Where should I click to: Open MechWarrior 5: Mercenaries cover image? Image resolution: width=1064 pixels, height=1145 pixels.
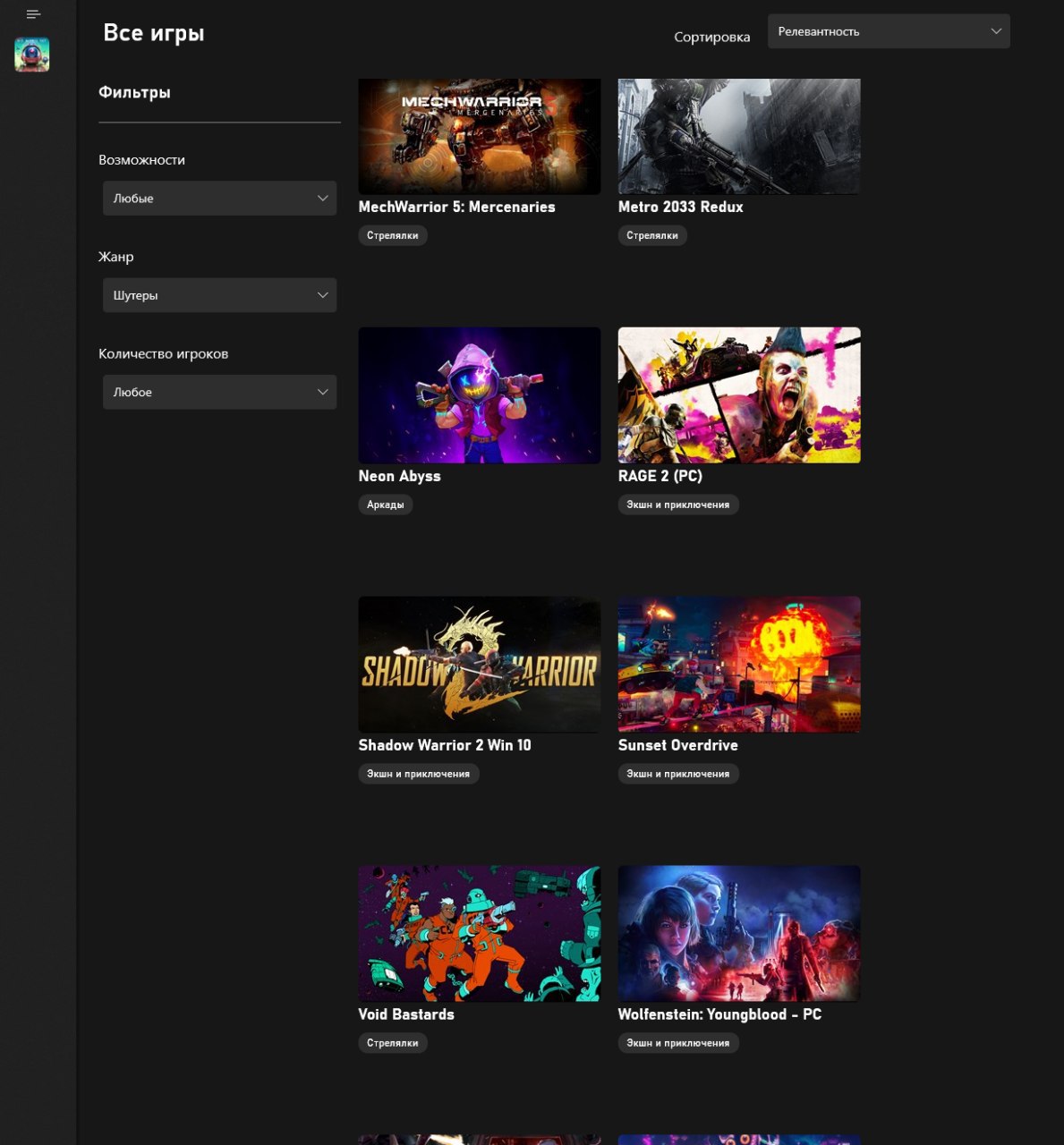(480, 136)
